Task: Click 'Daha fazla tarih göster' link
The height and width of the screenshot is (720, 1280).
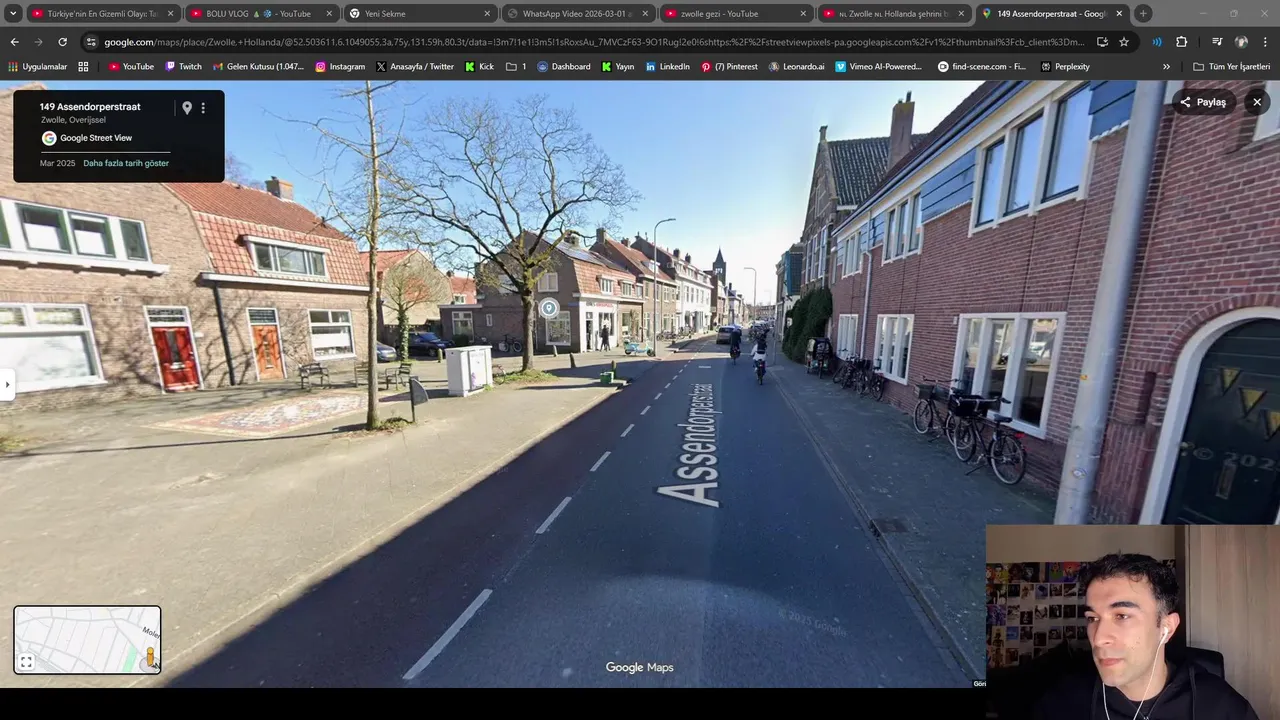Action: point(126,163)
